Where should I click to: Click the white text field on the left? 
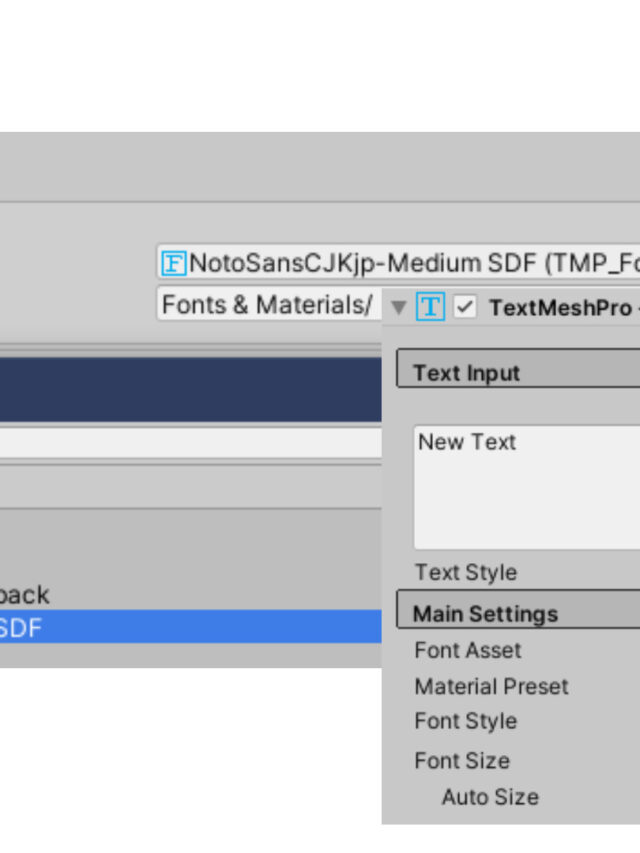pos(190,444)
